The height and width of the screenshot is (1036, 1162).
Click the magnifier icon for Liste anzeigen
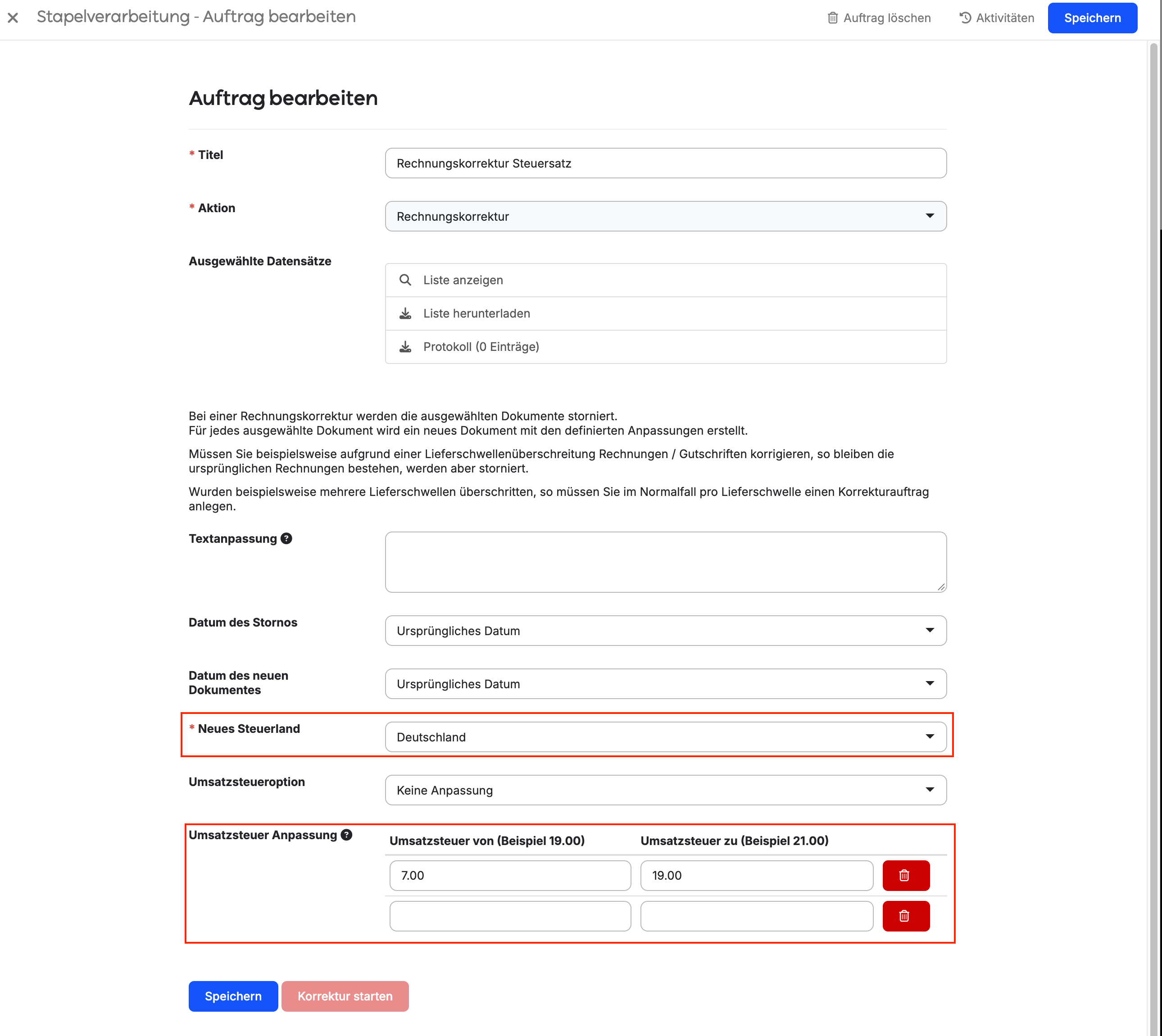[405, 280]
